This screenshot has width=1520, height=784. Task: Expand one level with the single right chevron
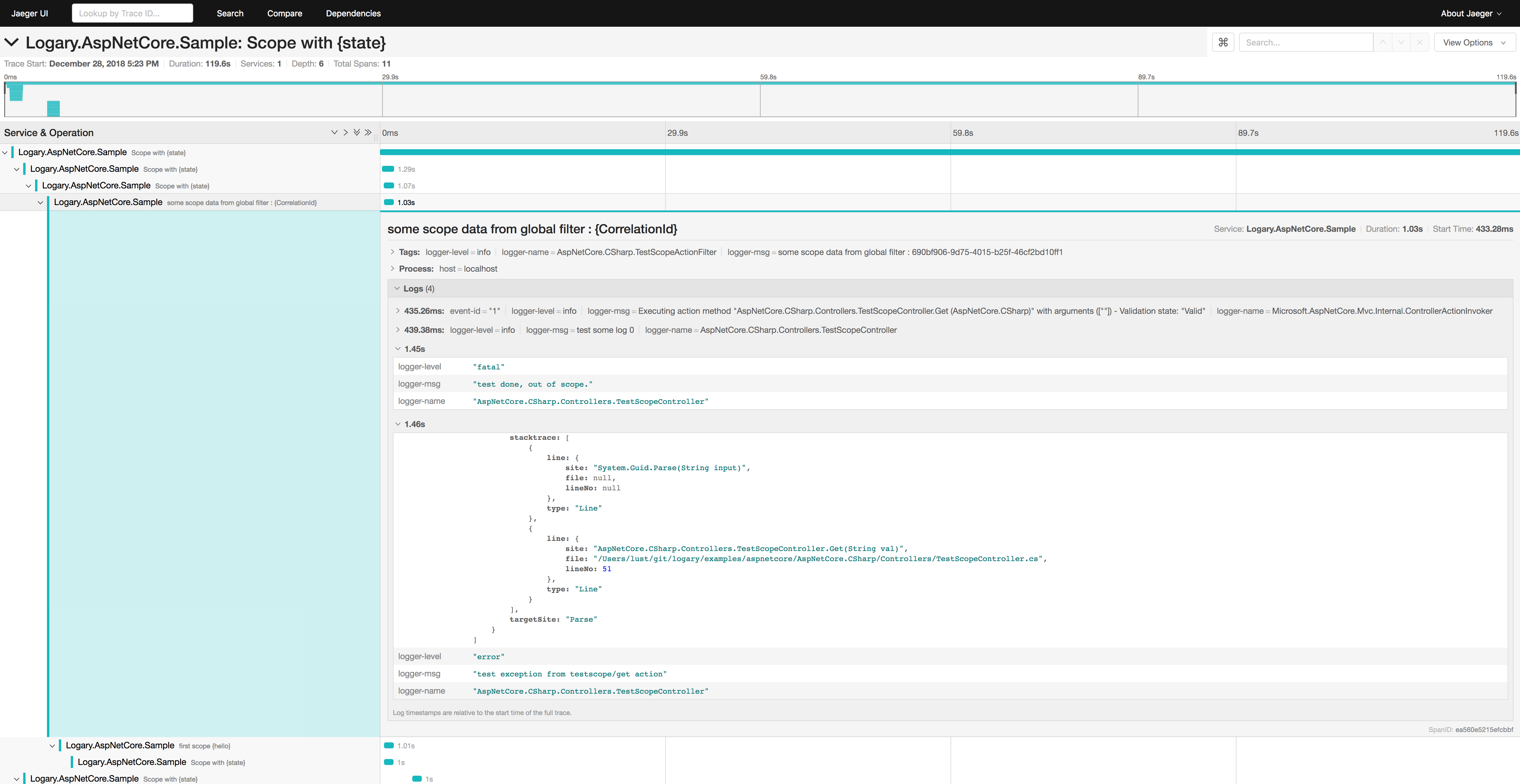[x=345, y=133]
